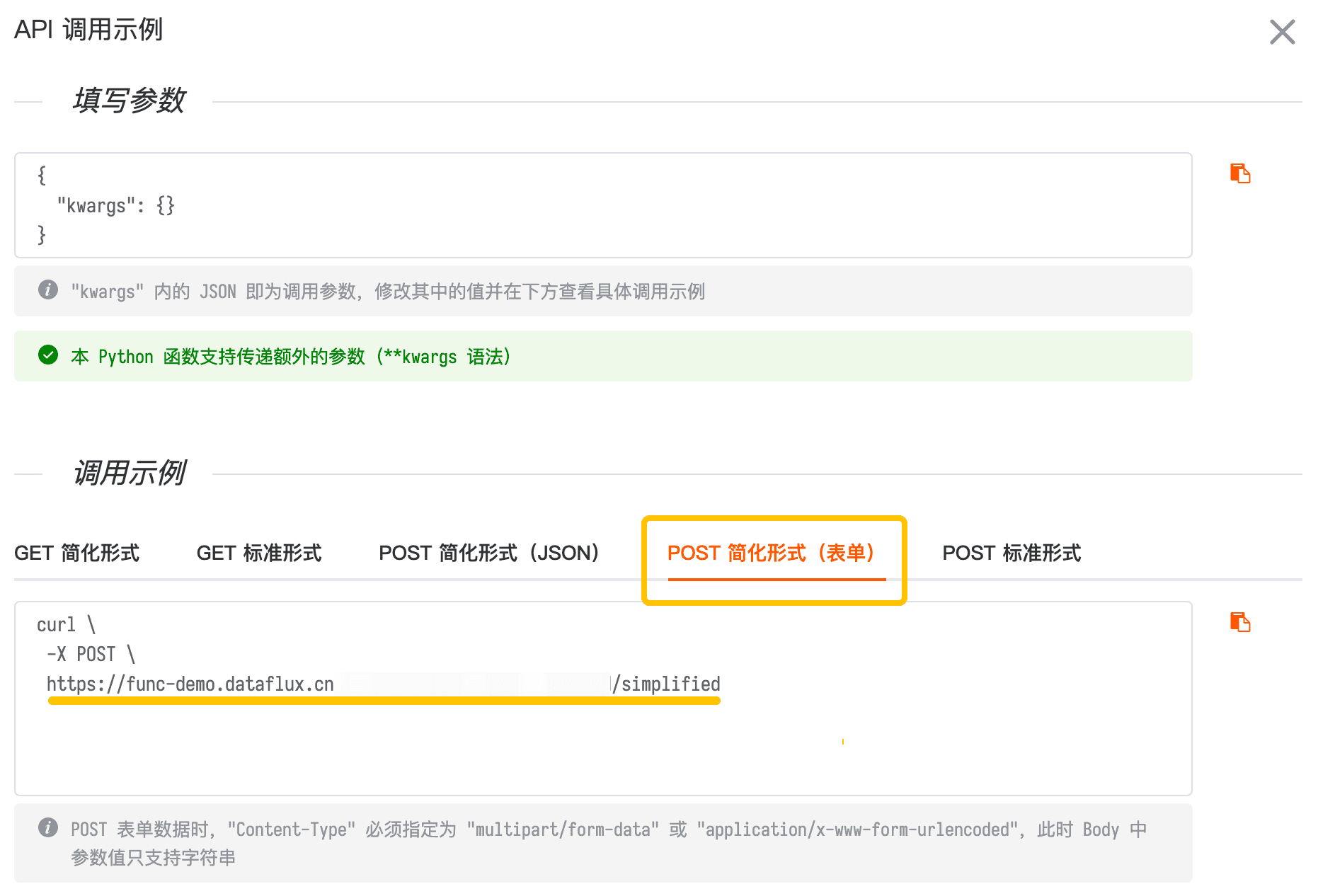Click the copy icon next to the call example
Viewport: 1318px width, 896px height.
(1239, 622)
